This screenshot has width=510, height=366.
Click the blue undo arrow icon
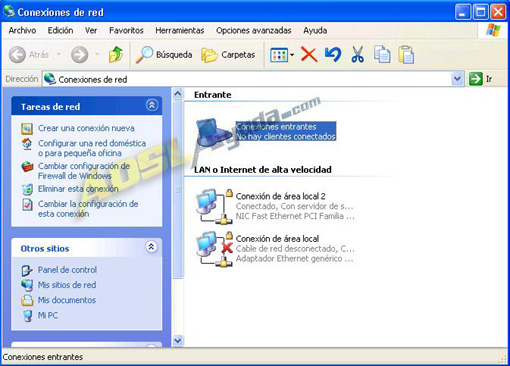tap(333, 54)
